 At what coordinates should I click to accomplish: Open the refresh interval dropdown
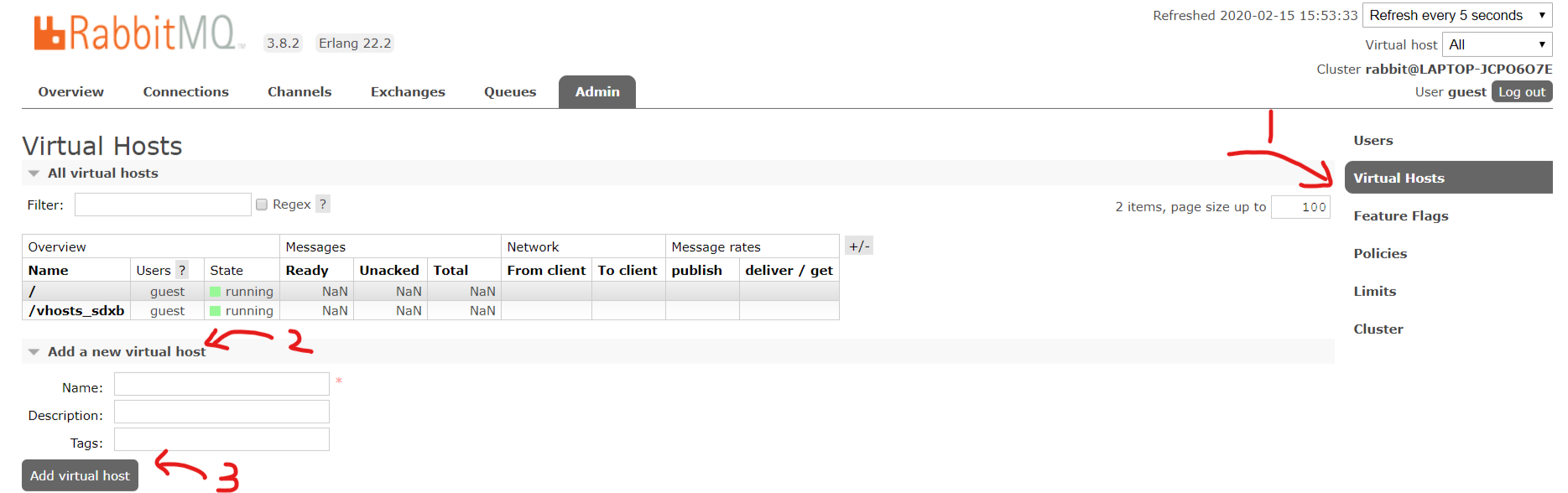click(x=1456, y=15)
